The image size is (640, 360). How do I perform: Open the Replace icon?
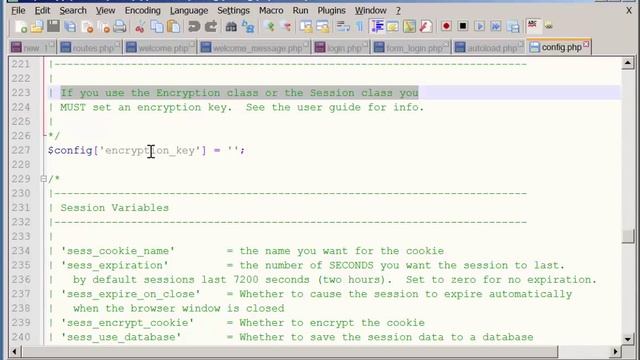pyautogui.click(x=248, y=27)
